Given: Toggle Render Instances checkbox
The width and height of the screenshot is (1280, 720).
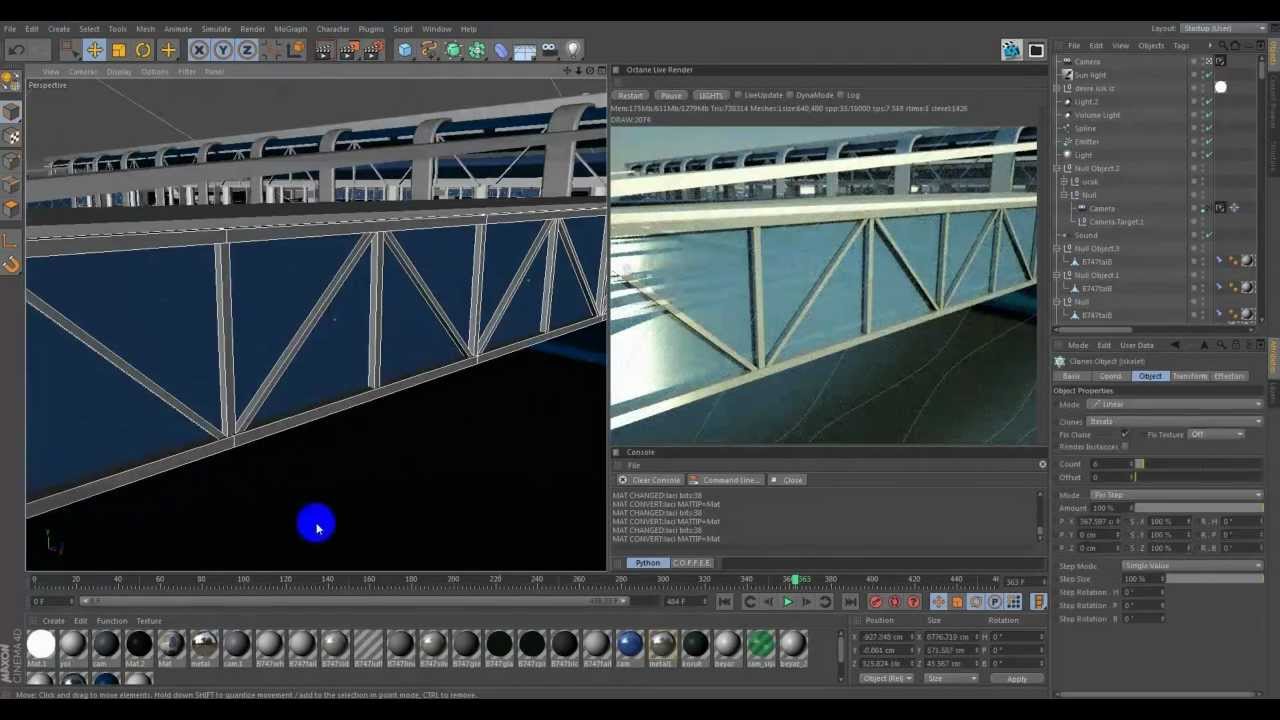Looking at the screenshot, I should click(1125, 447).
